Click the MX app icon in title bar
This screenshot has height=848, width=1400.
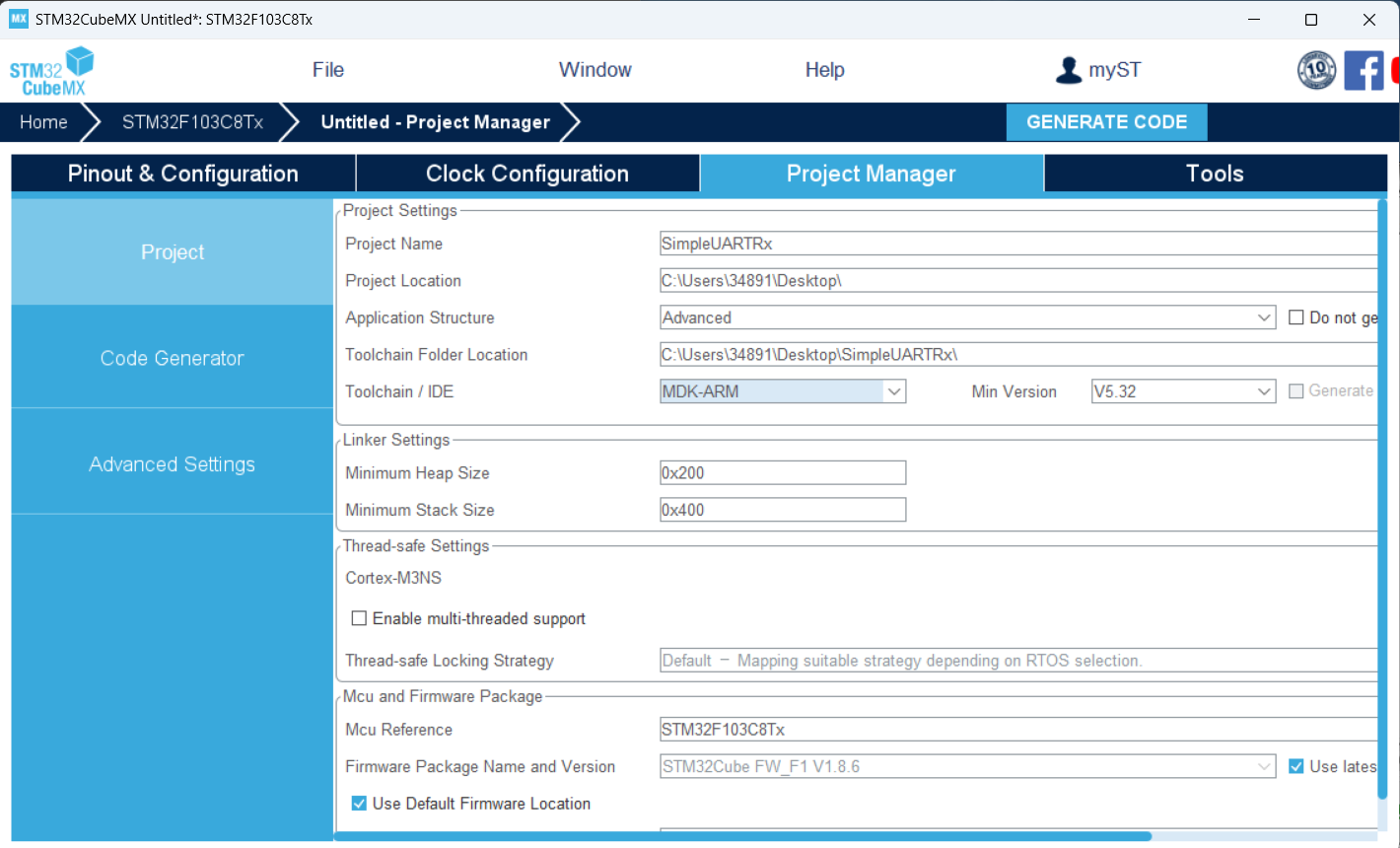[19, 19]
